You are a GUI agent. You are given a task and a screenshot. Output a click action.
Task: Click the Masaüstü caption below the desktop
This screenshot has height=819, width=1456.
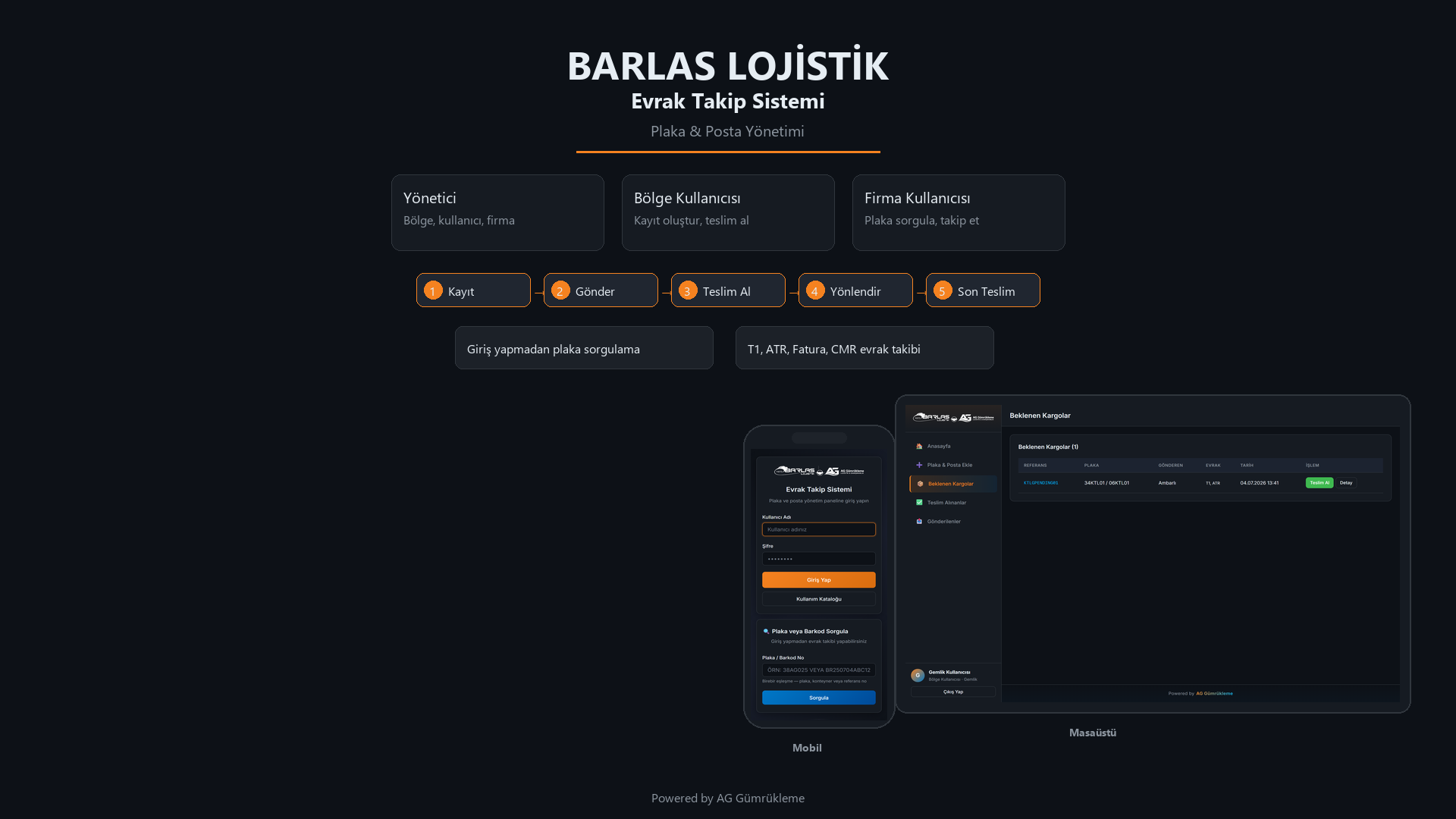[1093, 733]
